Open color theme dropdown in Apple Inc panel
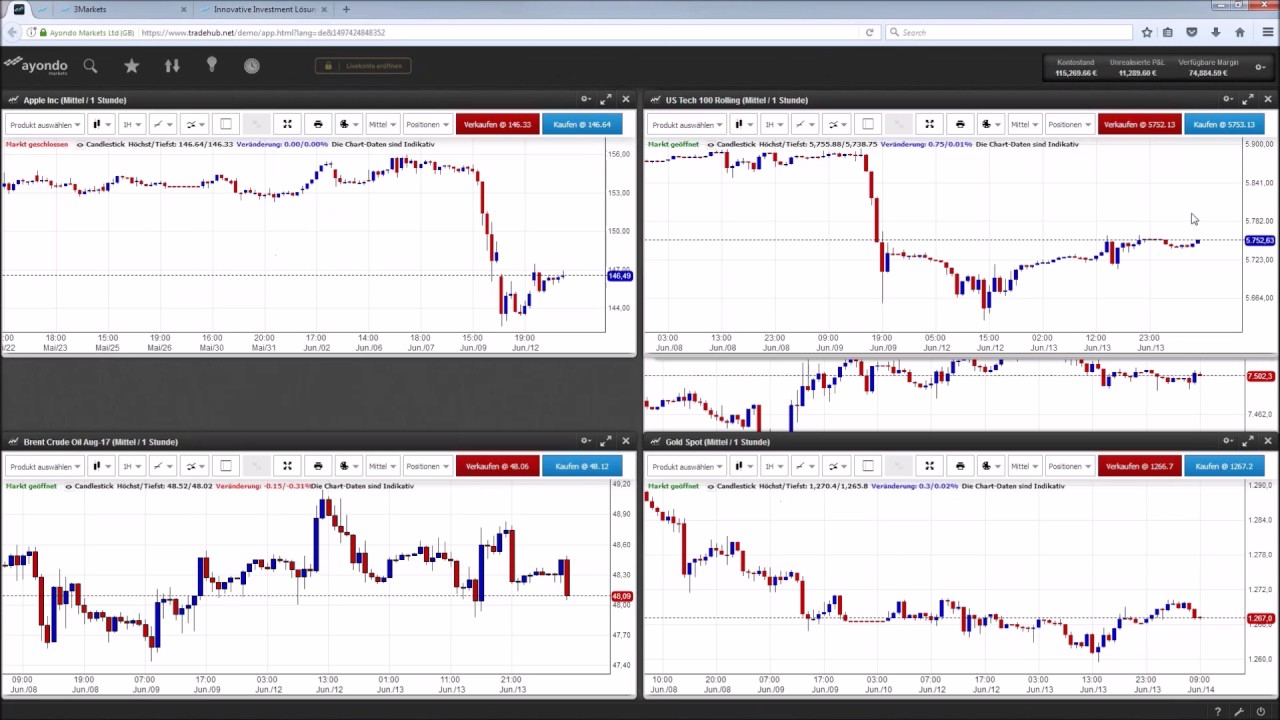This screenshot has width=1280, height=720. [x=348, y=124]
